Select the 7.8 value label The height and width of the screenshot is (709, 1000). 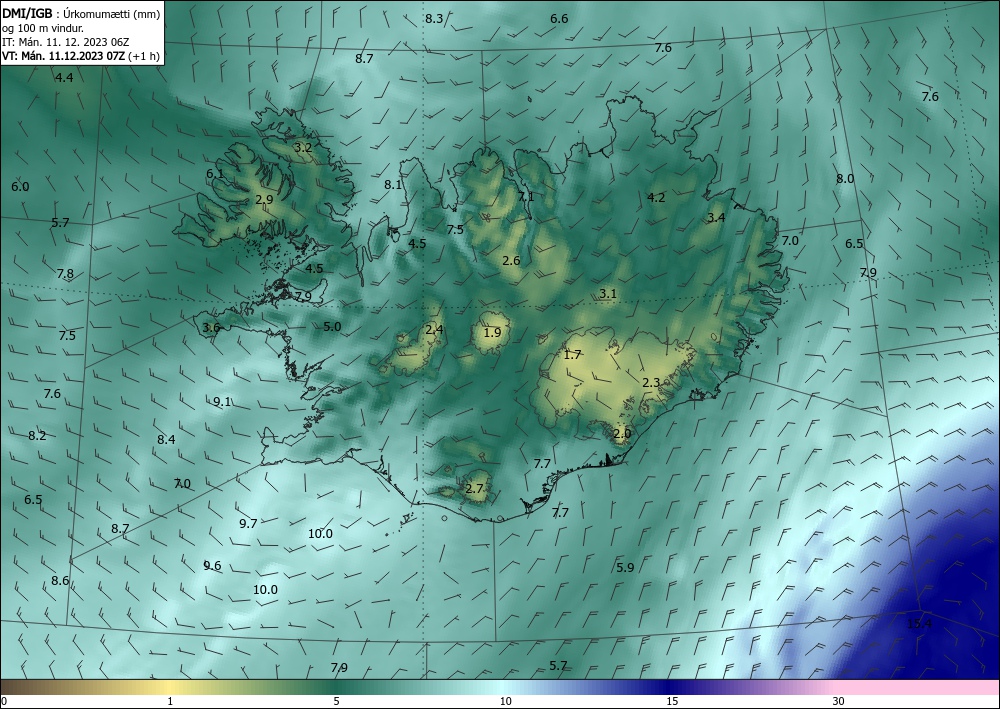[x=65, y=274]
